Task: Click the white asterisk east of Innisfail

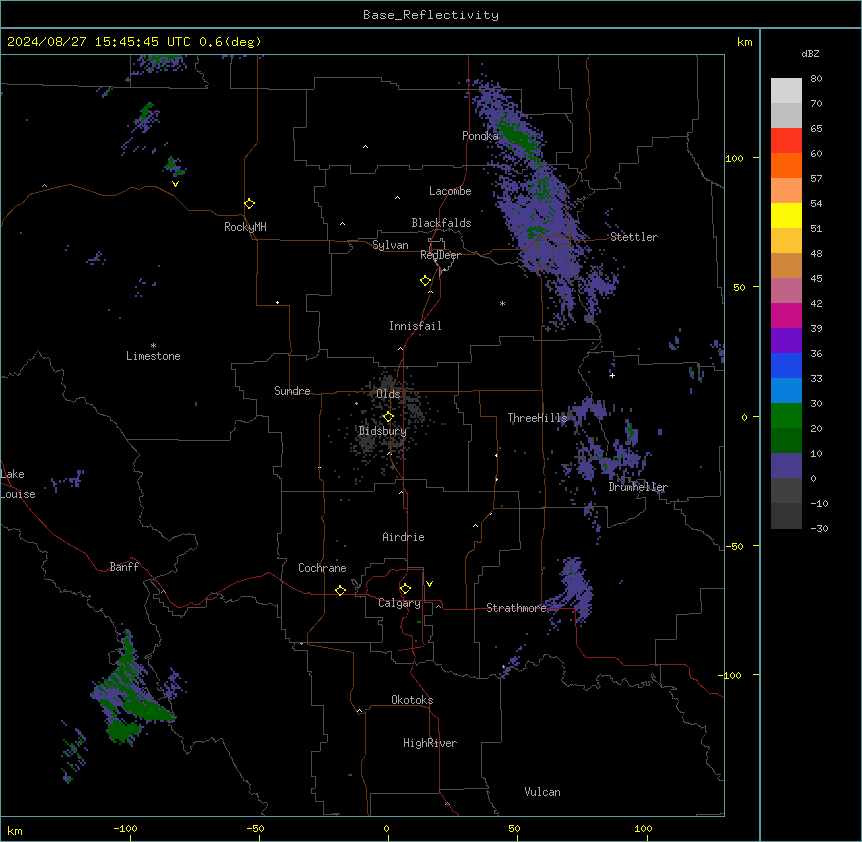Action: (502, 303)
